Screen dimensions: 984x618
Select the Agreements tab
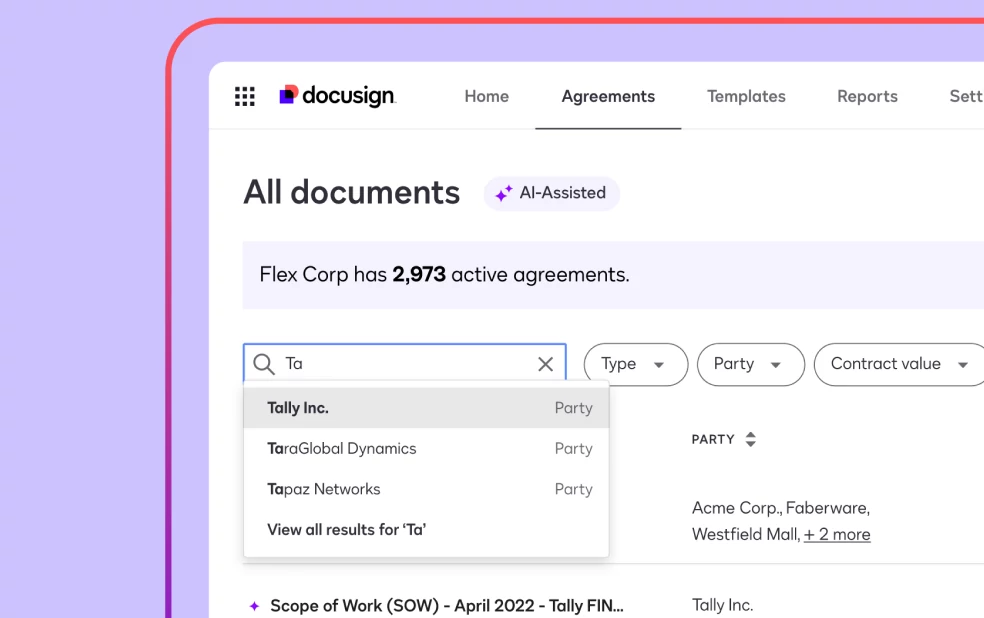(x=608, y=96)
